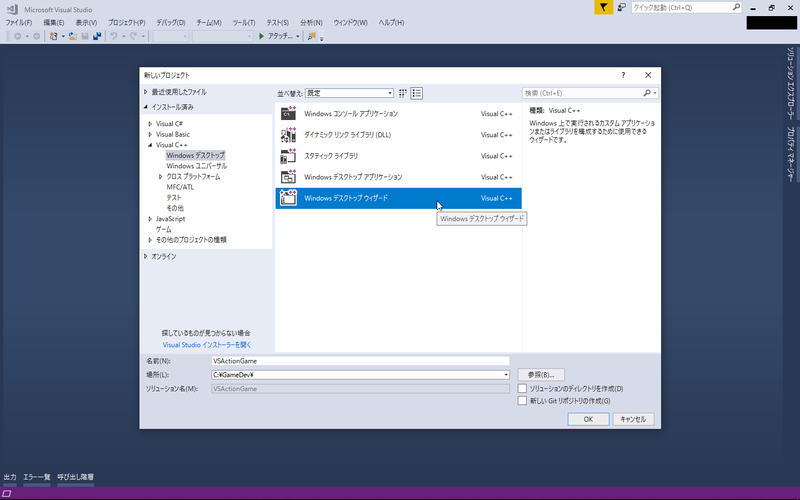This screenshot has height=500, width=800.
Task: Click the undo toolbar icon
Action: click(x=114, y=36)
